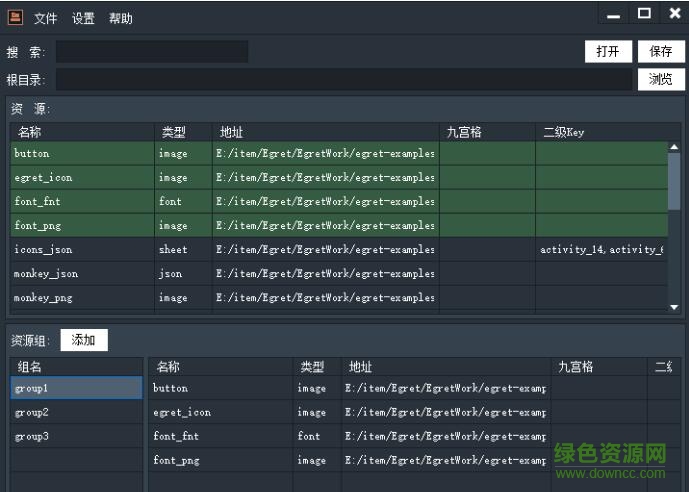
Task: Focus the 搜索 search input field
Action: (152, 52)
